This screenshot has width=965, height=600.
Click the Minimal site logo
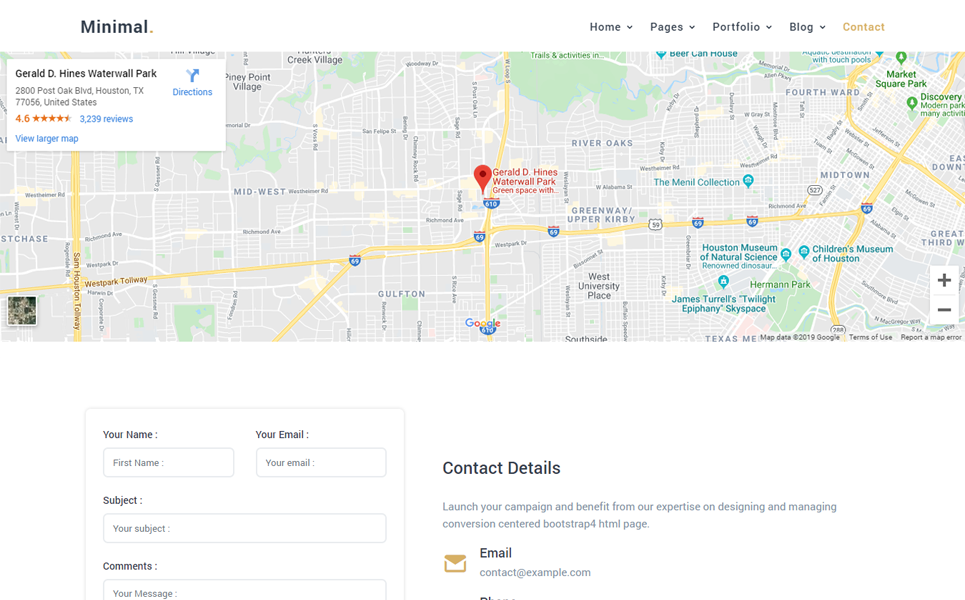coord(117,27)
